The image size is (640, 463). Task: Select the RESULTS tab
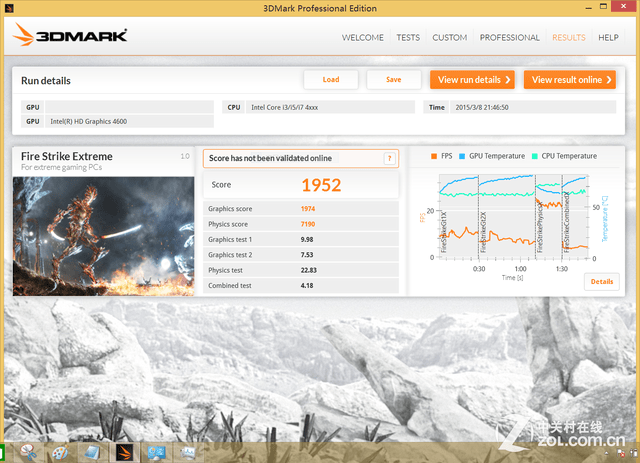(x=569, y=38)
